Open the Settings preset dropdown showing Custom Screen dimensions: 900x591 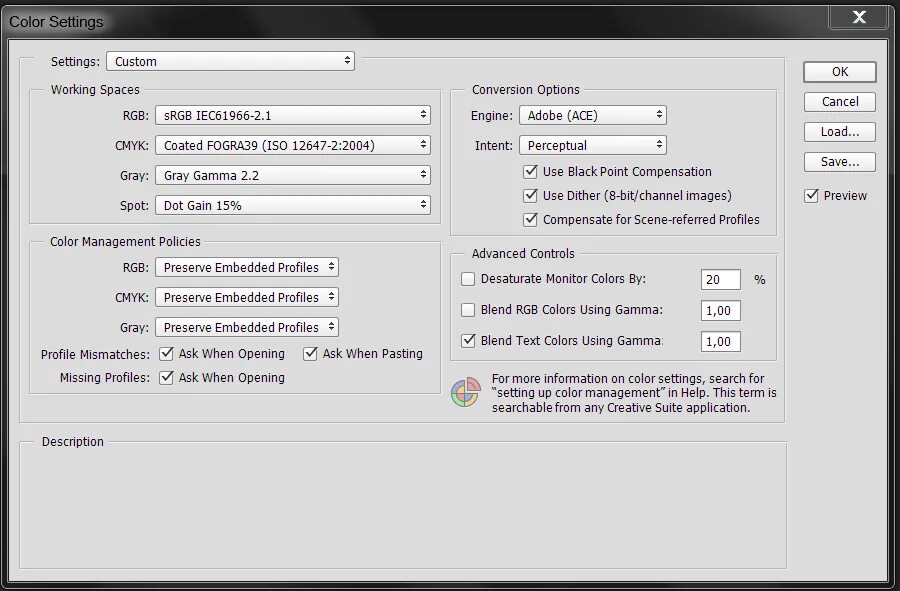click(x=230, y=61)
